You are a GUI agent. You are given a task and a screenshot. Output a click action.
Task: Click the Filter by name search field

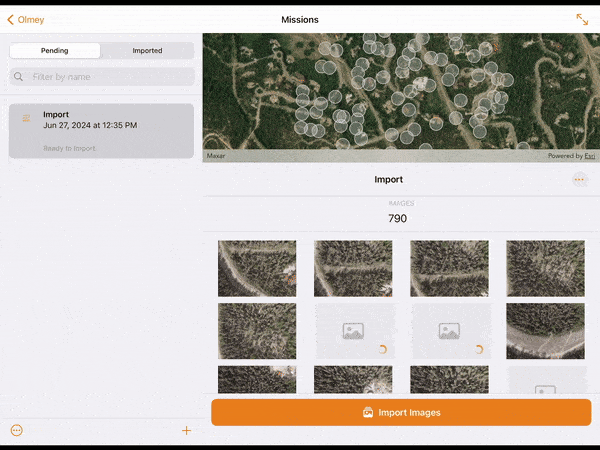pos(102,77)
